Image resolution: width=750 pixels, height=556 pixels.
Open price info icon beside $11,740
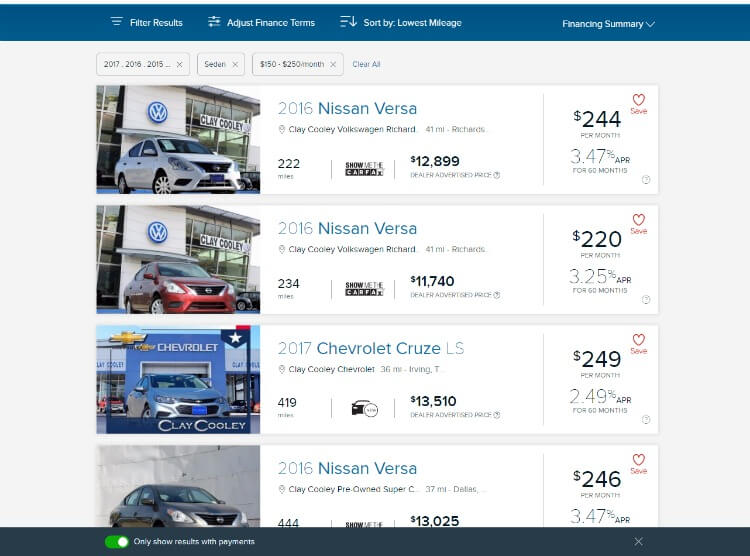click(497, 295)
